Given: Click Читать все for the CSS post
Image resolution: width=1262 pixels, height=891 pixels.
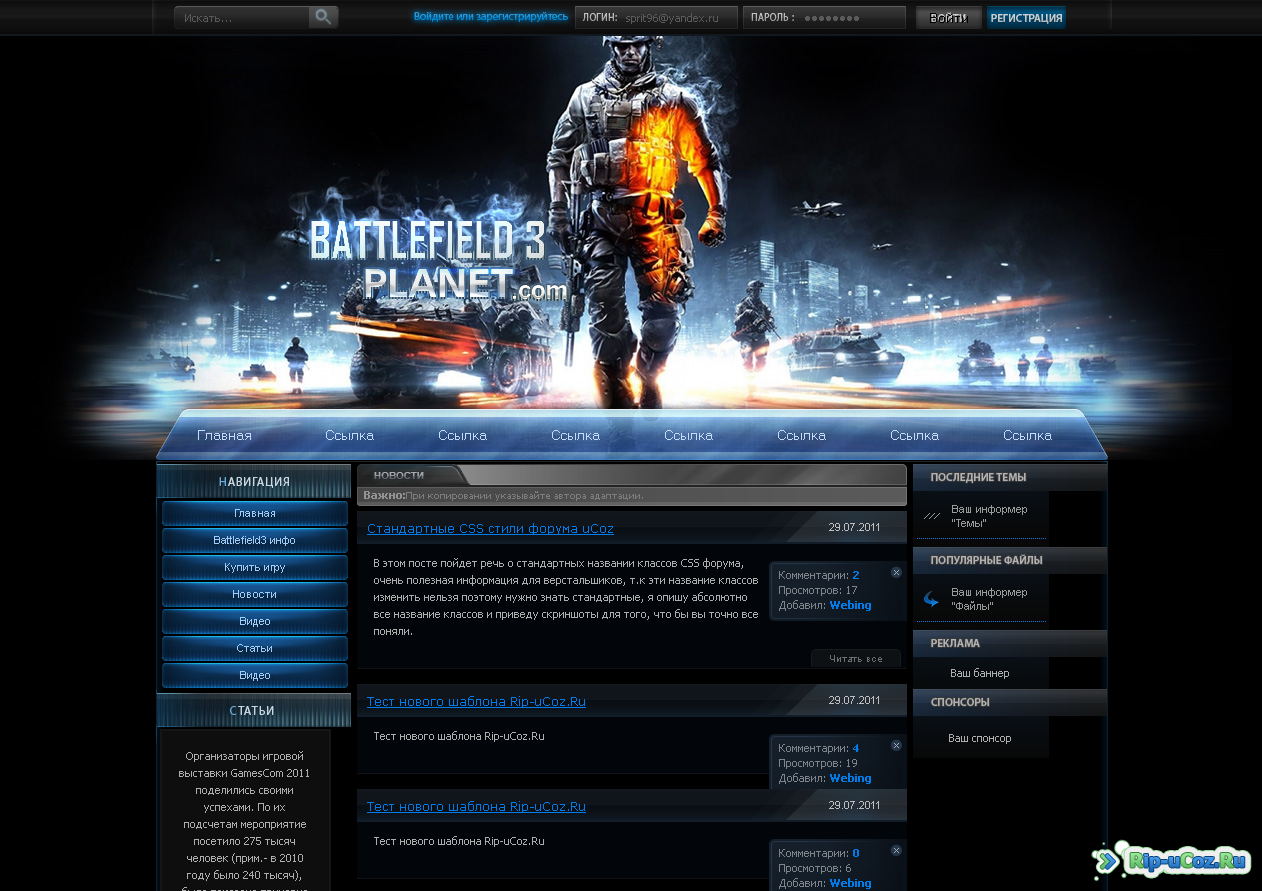Looking at the screenshot, I should [x=855, y=659].
